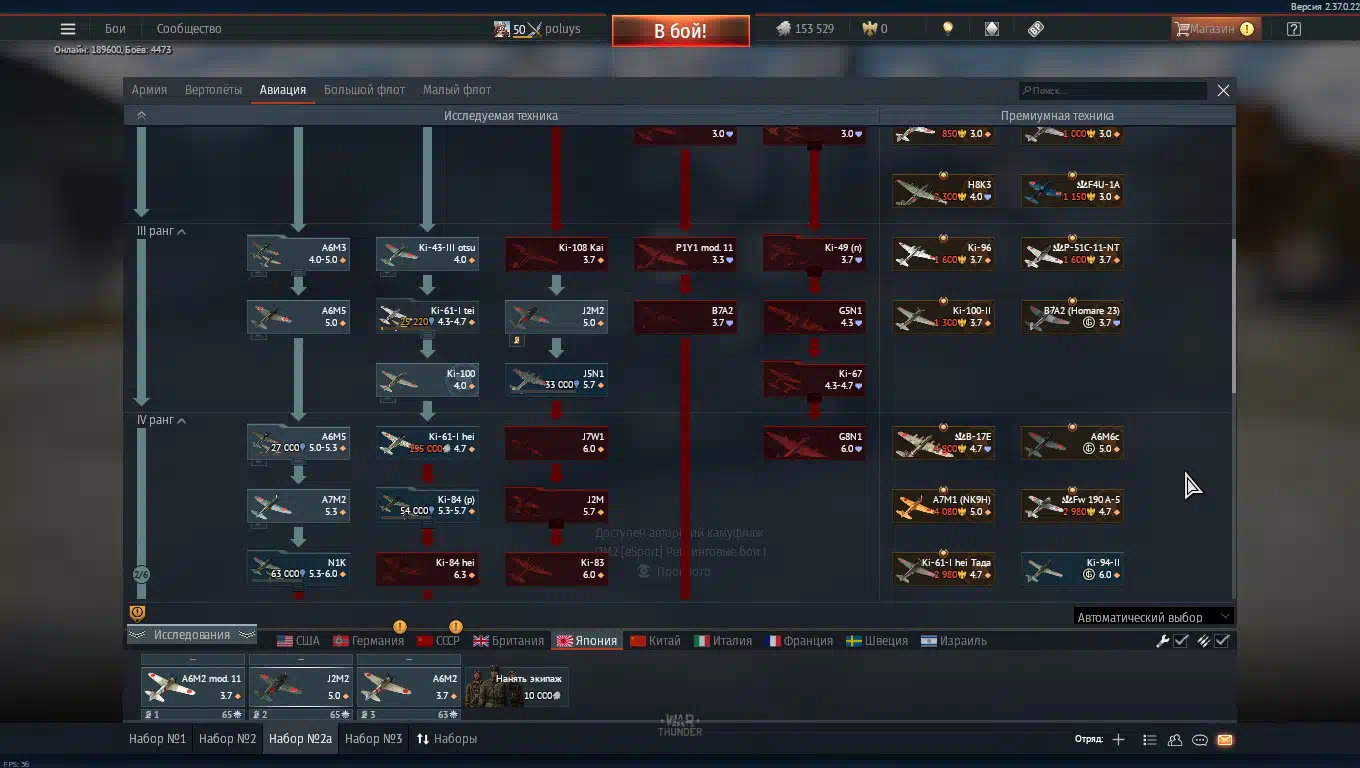The image size is (1360, 768).
Task: Open the Battle Pass ticket icon
Action: click(1036, 29)
